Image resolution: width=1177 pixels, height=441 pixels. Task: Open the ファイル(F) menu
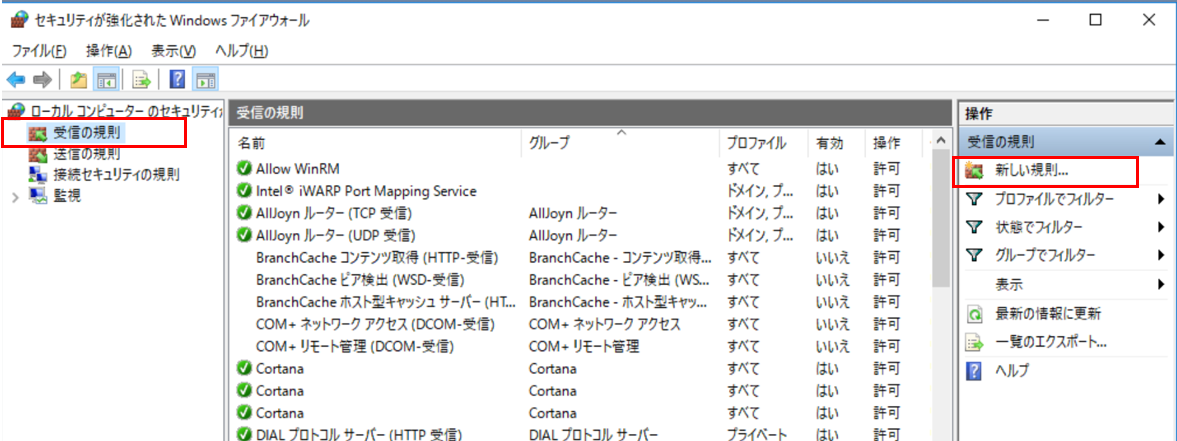pyautogui.click(x=39, y=51)
